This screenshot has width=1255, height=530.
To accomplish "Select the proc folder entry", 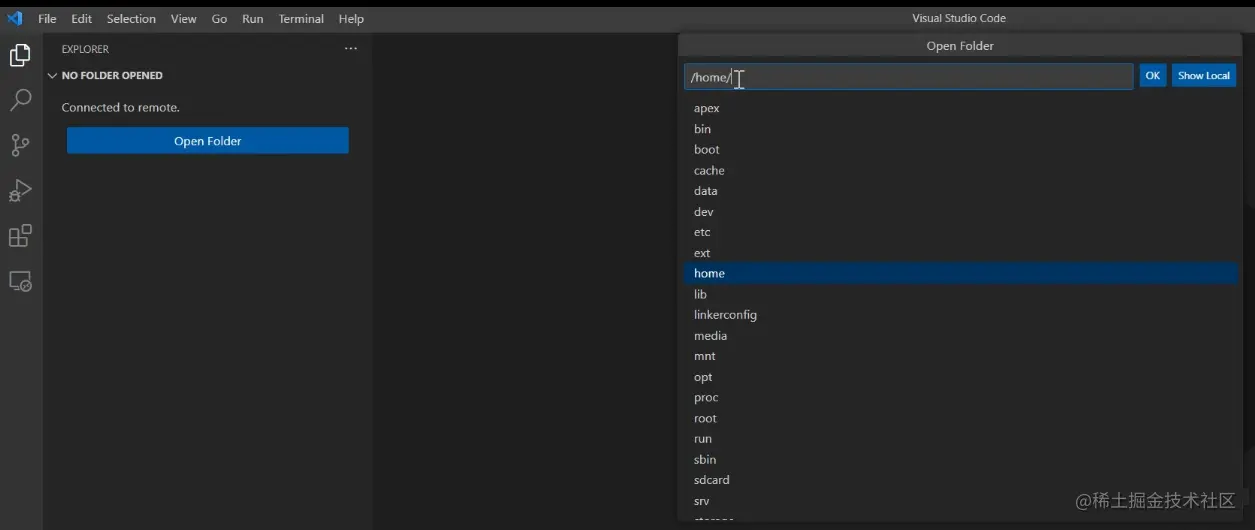I will tap(960, 397).
